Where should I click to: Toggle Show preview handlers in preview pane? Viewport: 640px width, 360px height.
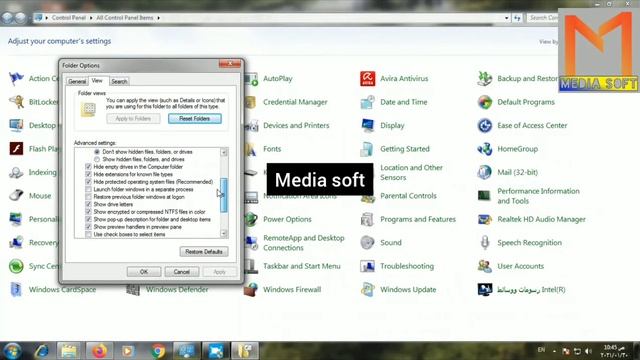point(88,227)
